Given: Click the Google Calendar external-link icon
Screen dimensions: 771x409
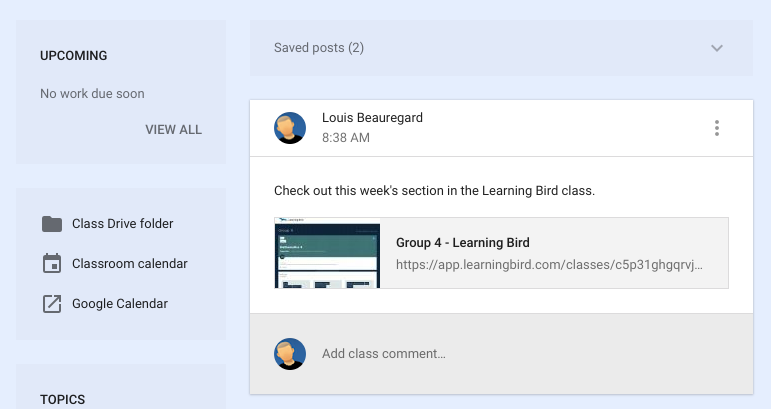Looking at the screenshot, I should tap(52, 304).
